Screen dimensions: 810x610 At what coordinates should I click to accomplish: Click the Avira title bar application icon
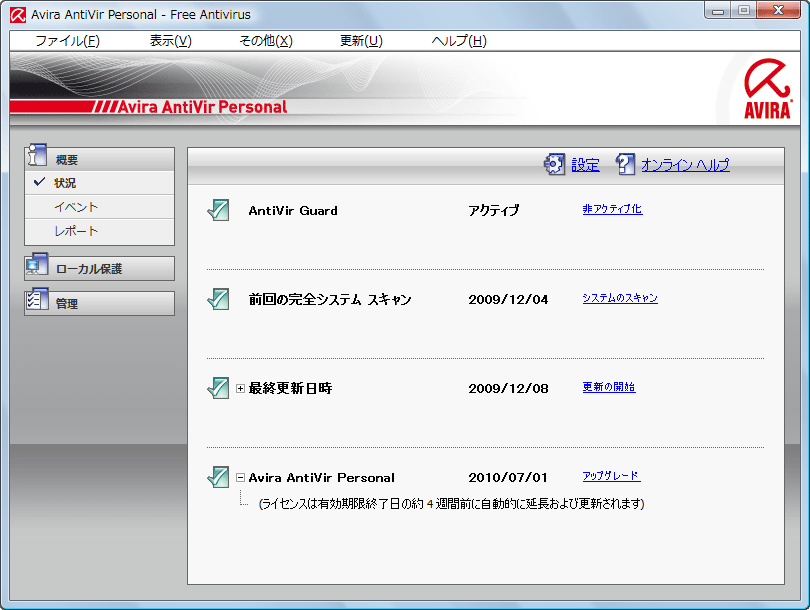(18, 15)
